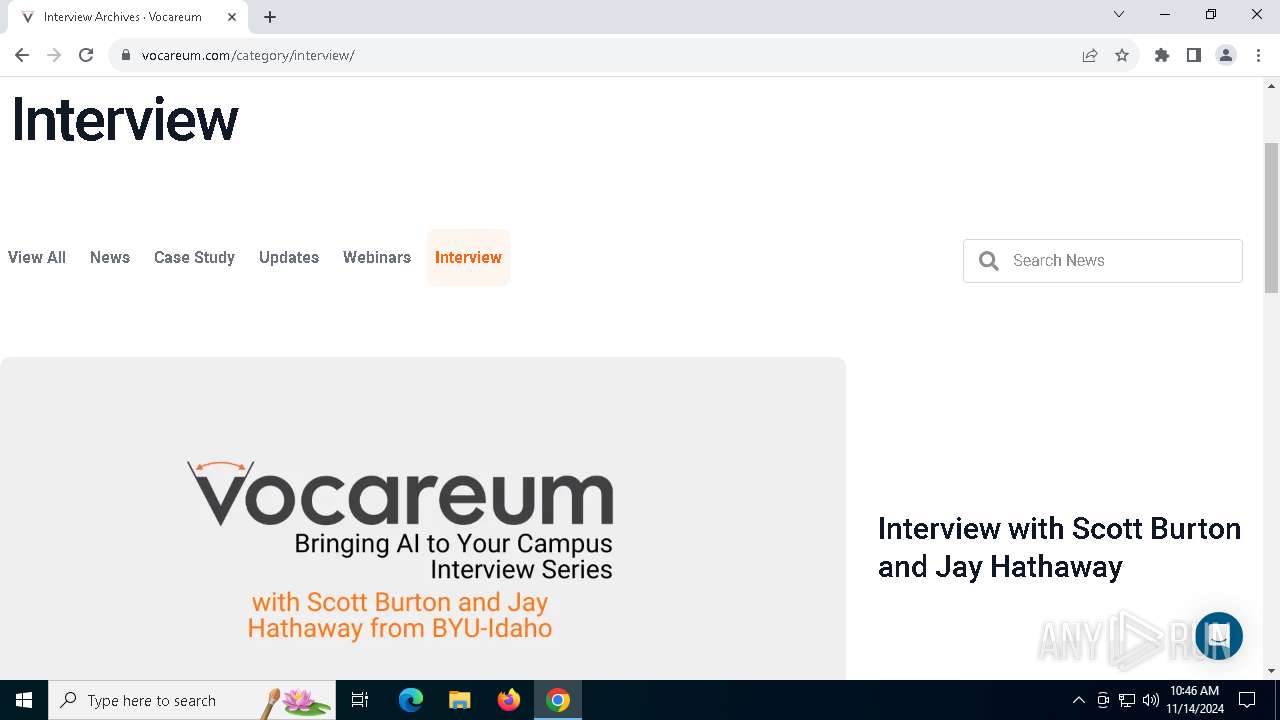Open a new browser tab
1280x720 pixels.
270,16
